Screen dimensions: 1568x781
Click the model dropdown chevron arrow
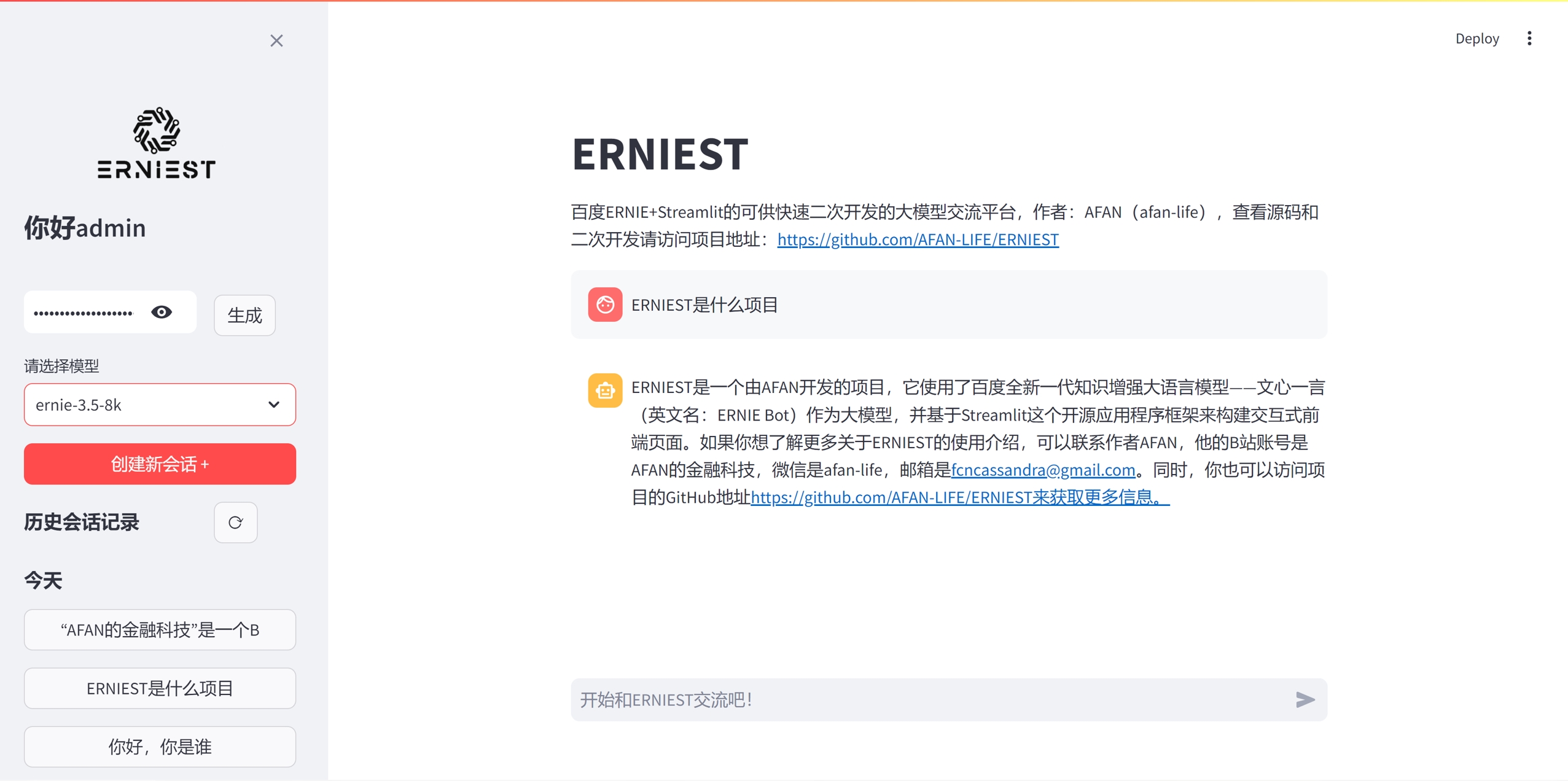point(274,405)
